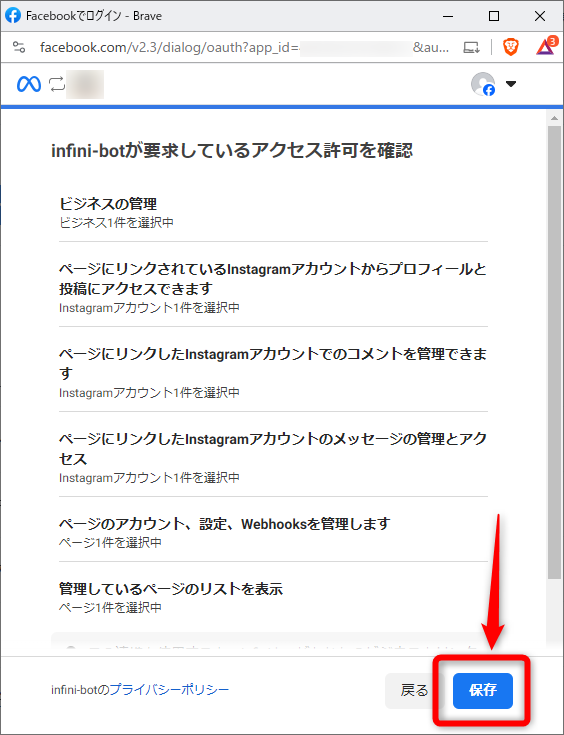564x735 pixels.
Task: Select 管理しているページのリストを表示 item
Action: (273, 598)
